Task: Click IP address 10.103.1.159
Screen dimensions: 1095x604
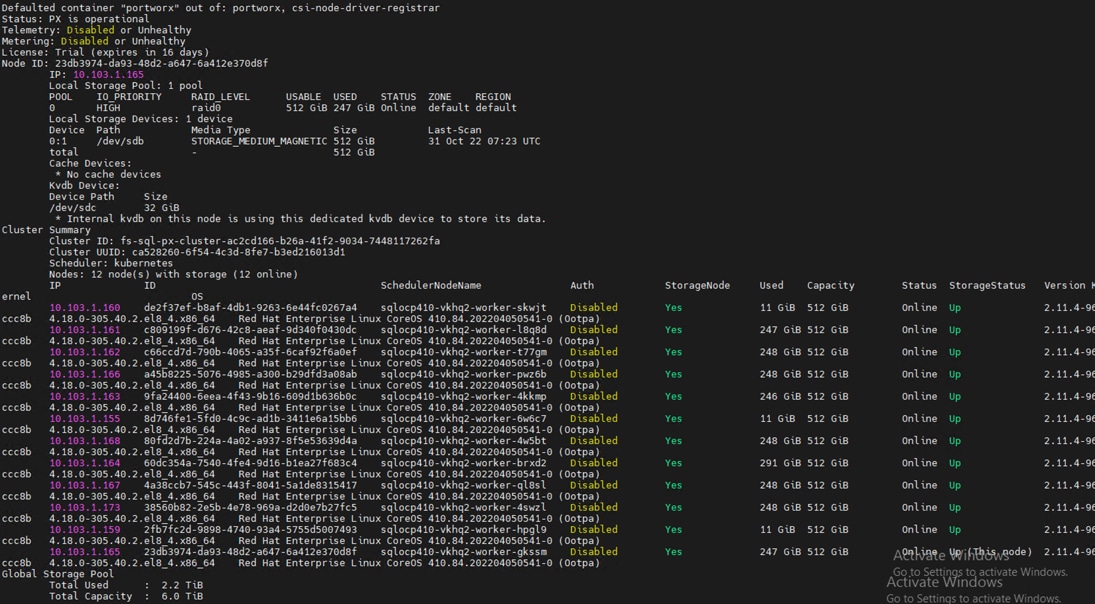Action: [84, 530]
